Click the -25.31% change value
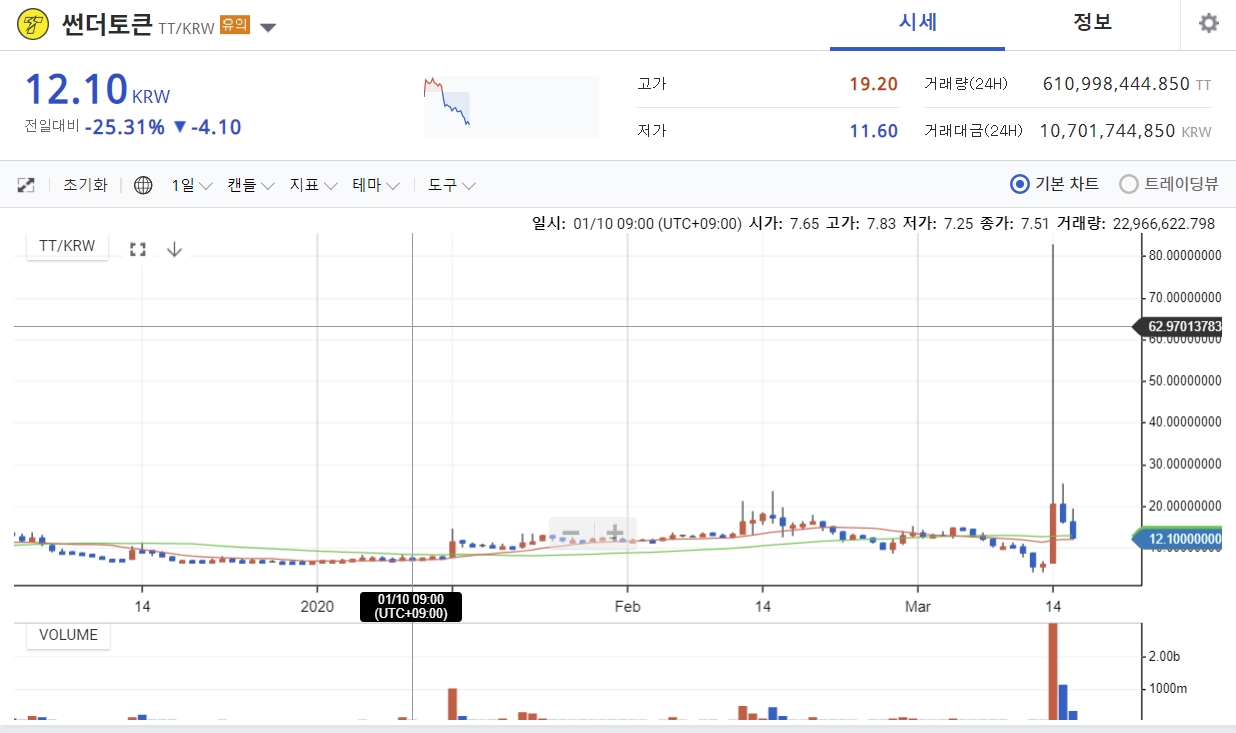This screenshot has width=1236, height=733. [125, 127]
